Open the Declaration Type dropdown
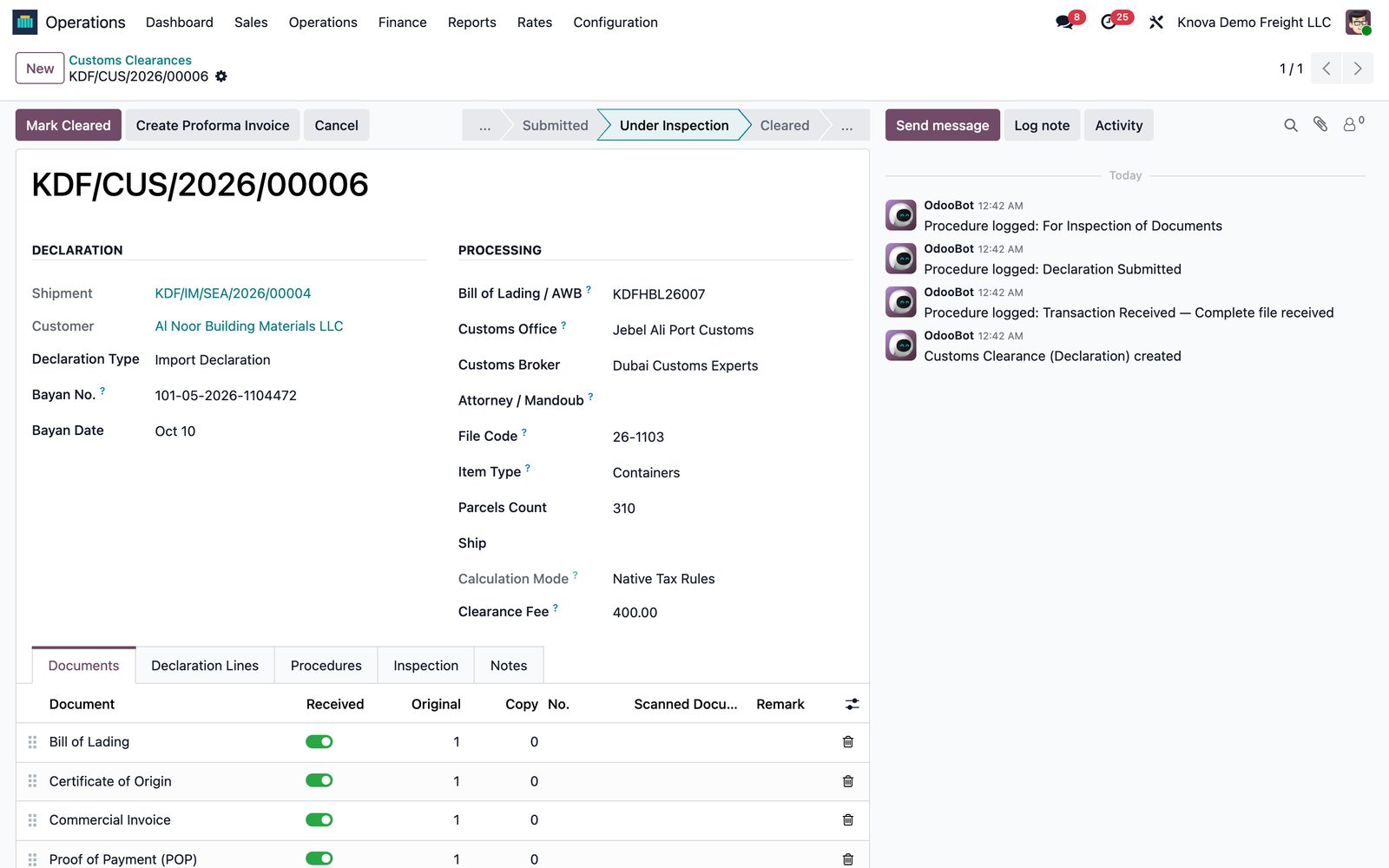Viewport: 1389px width, 868px height. (x=290, y=360)
